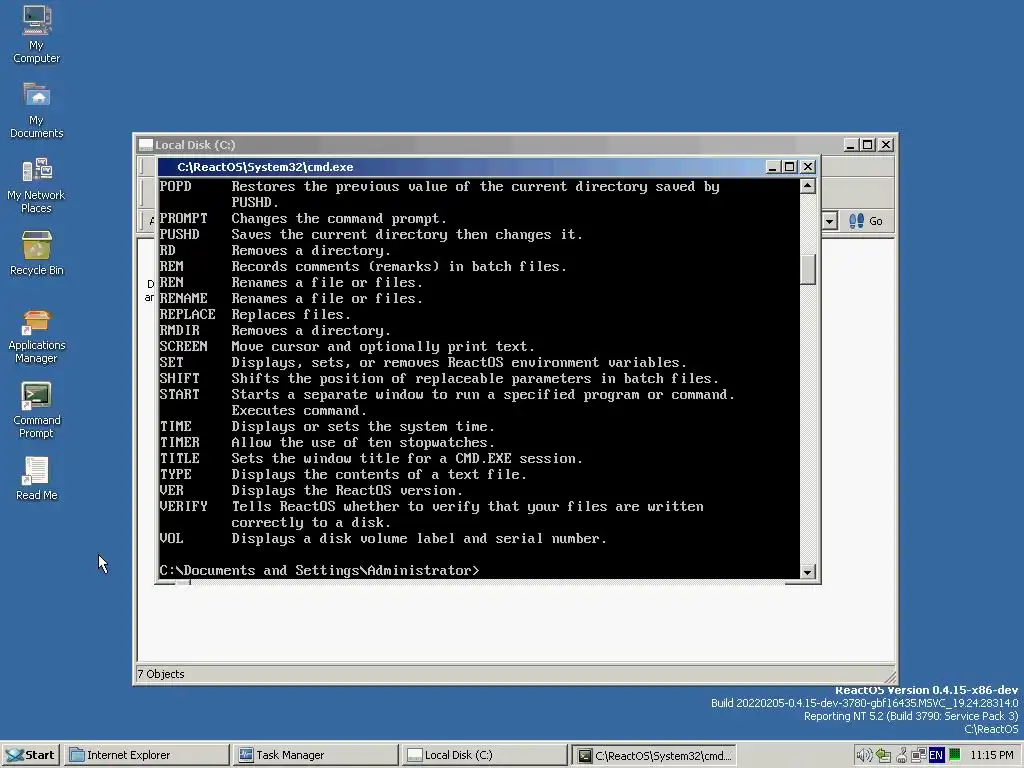The image size is (1024, 768).
Task: Click the plug-shaped tray icon left of network icon
Action: [901, 755]
